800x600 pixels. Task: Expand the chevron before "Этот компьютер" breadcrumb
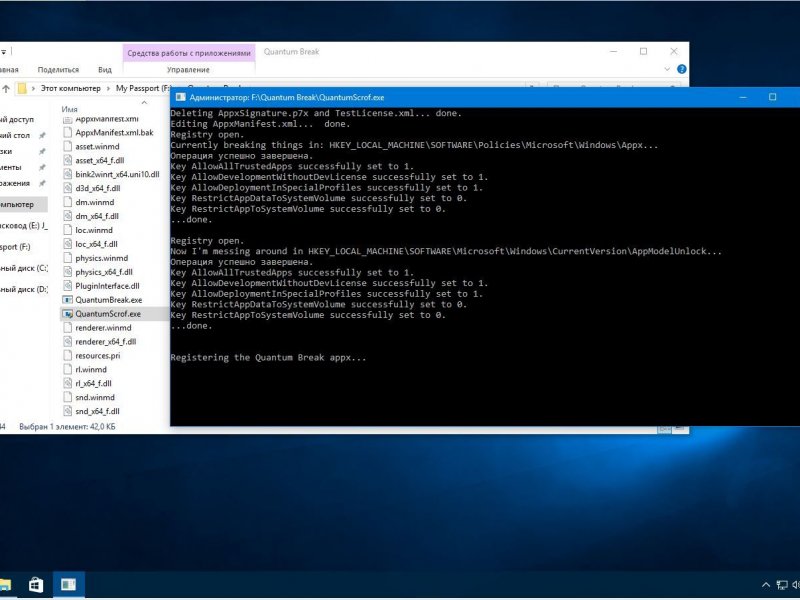click(33, 88)
